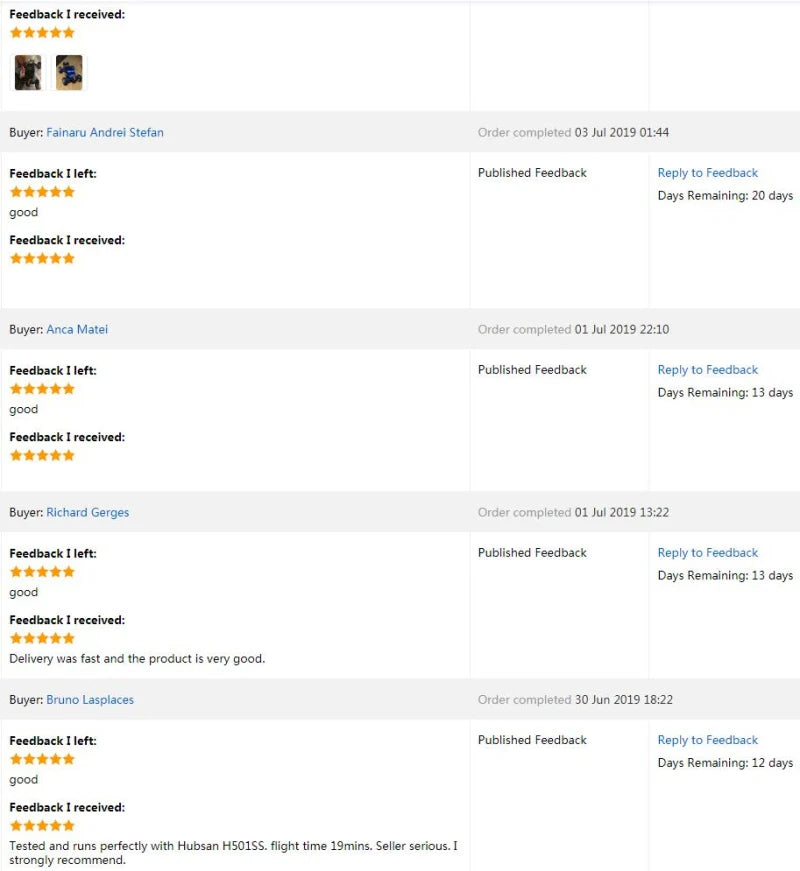Screen dimensions: 800x871
Task: Reply to Anca Matei's feedback
Action: 707,369
